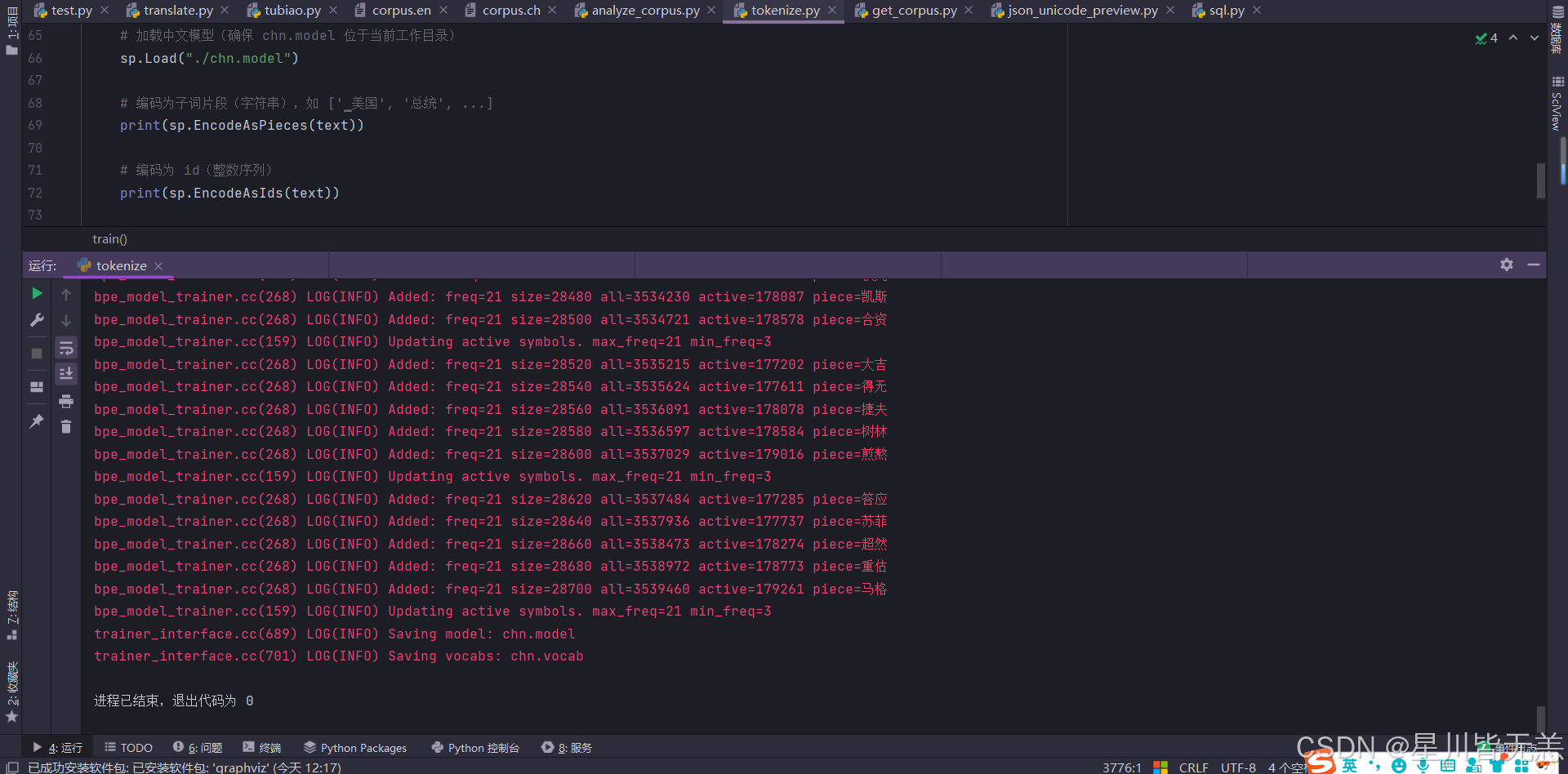The width and height of the screenshot is (1568, 774).
Task: Change file encoding UTF-8 in status bar
Action: point(1238,767)
